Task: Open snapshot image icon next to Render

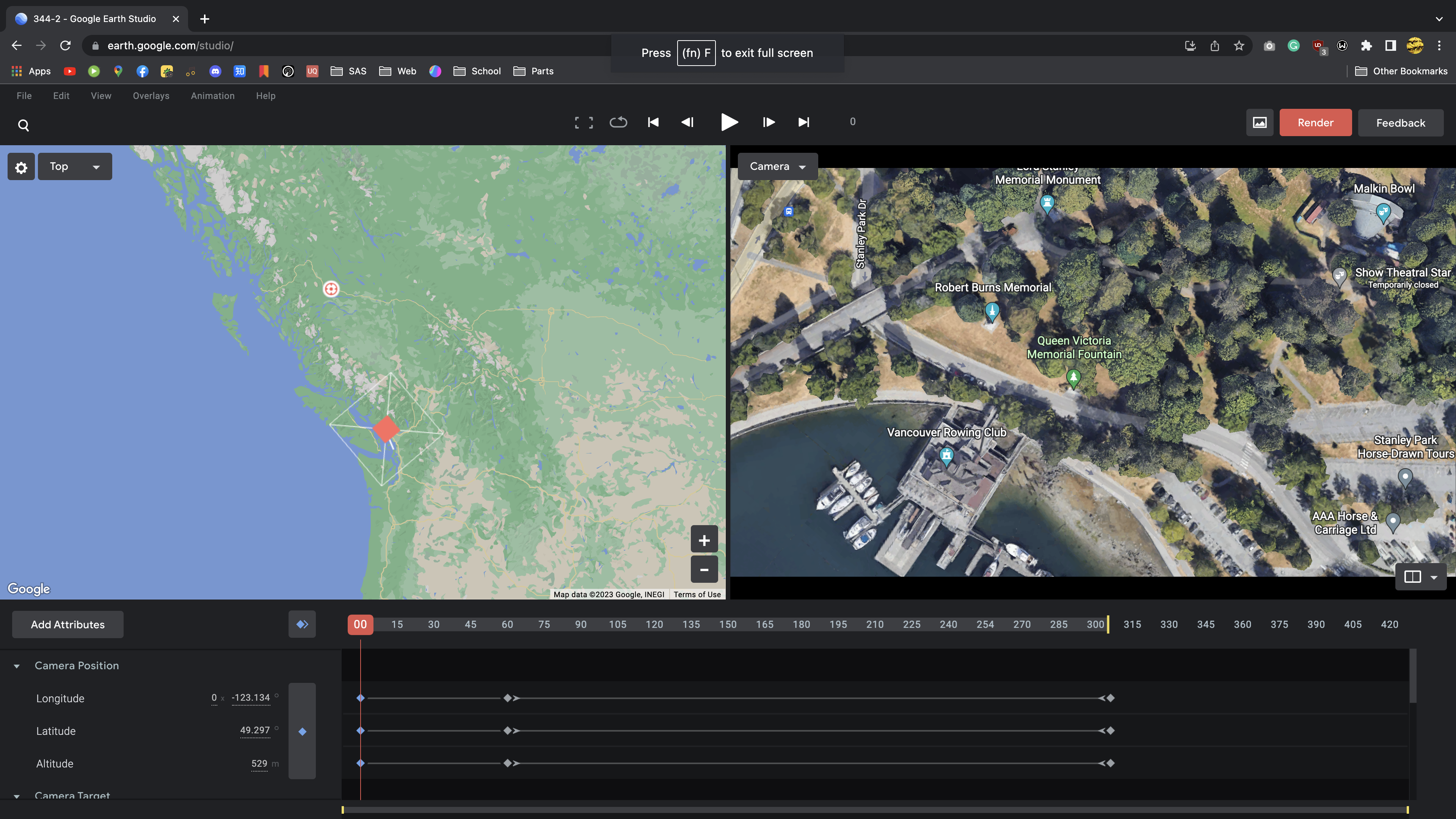Action: [x=1260, y=122]
